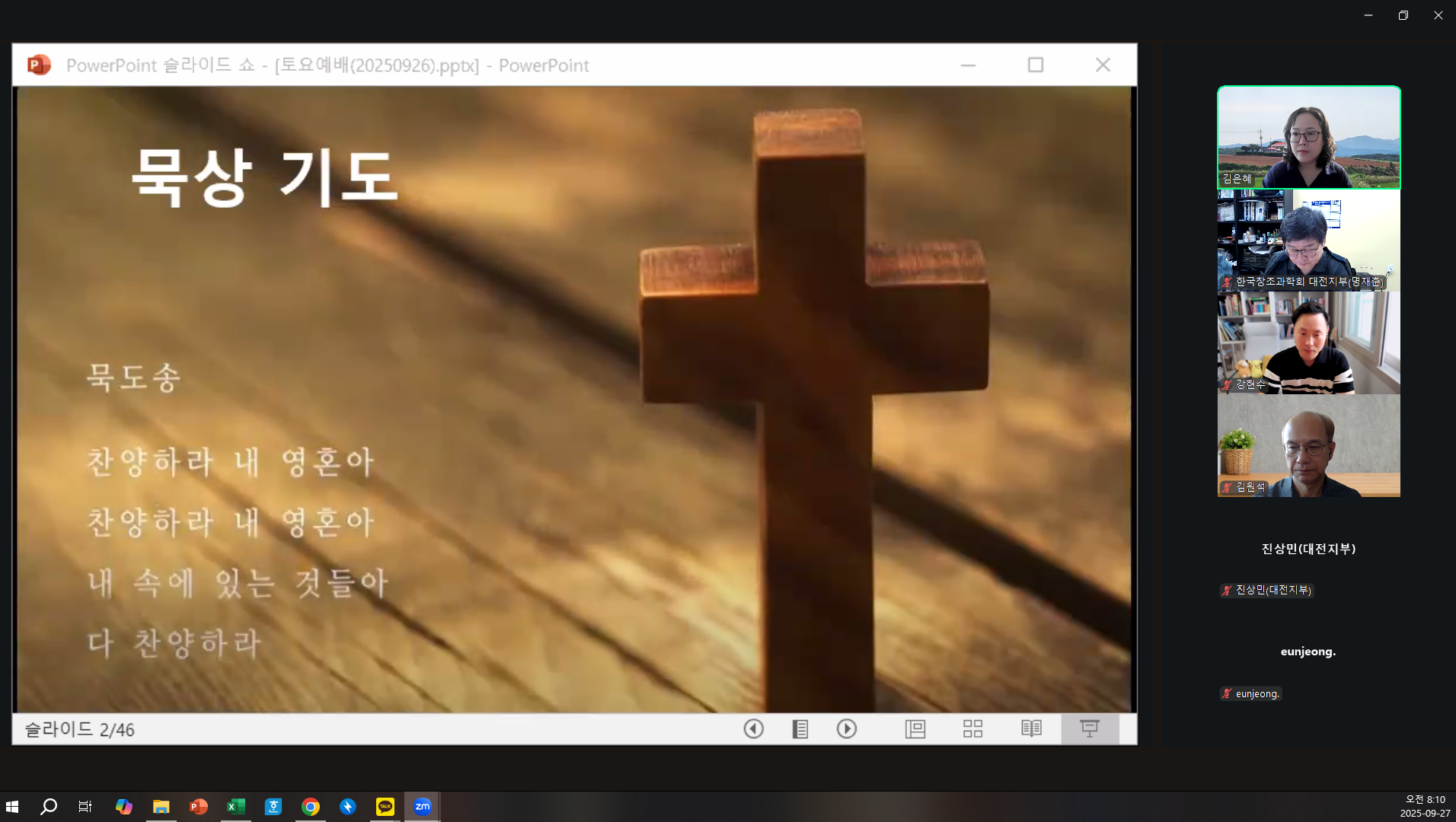This screenshot has width=1456, height=822.
Task: Go to the previous slide arrow
Action: (x=753, y=729)
